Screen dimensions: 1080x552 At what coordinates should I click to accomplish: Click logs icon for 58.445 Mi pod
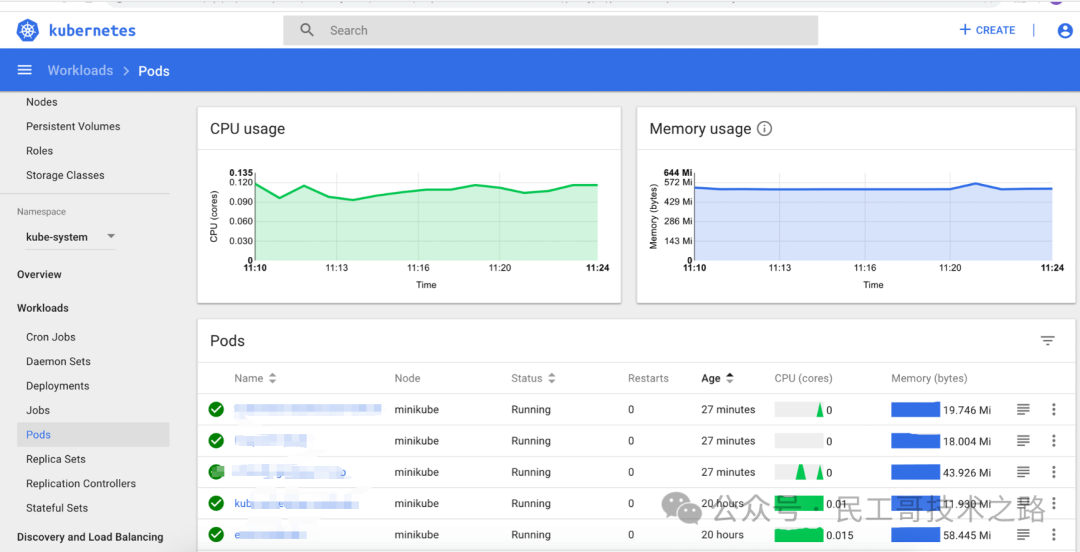[x=1024, y=535]
